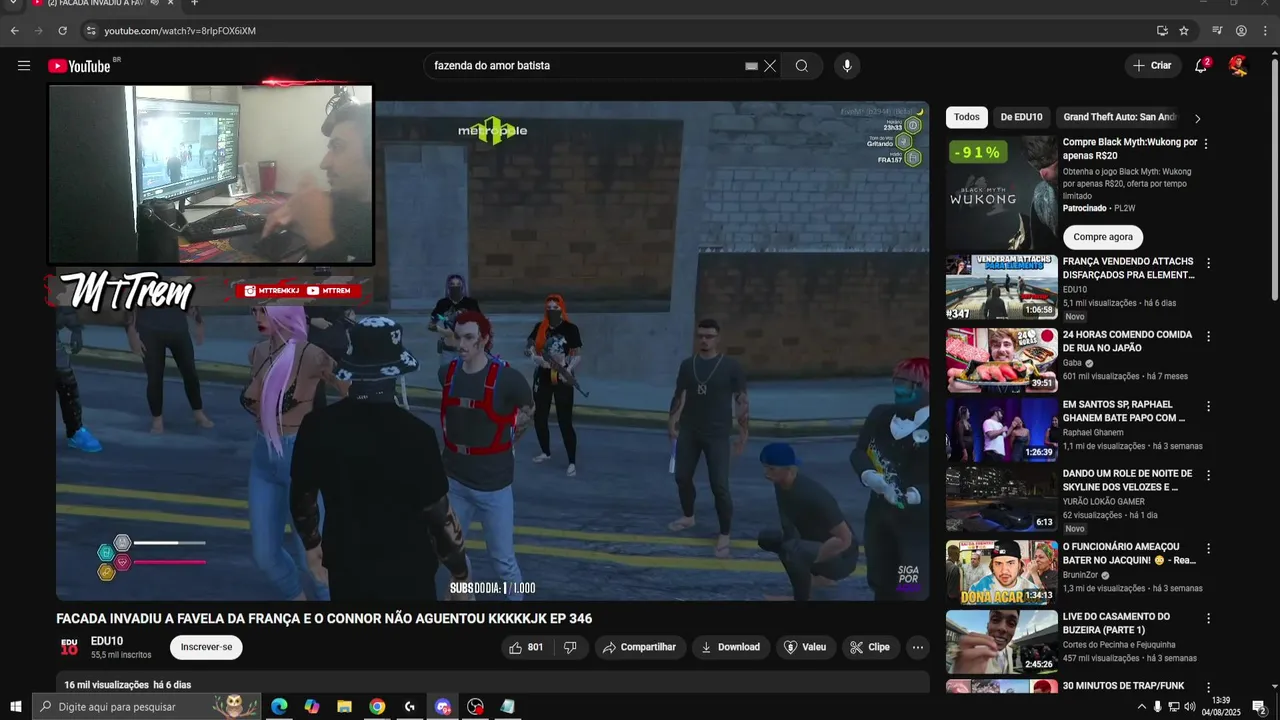Dislike the video with thumbs-down icon

click(x=570, y=647)
